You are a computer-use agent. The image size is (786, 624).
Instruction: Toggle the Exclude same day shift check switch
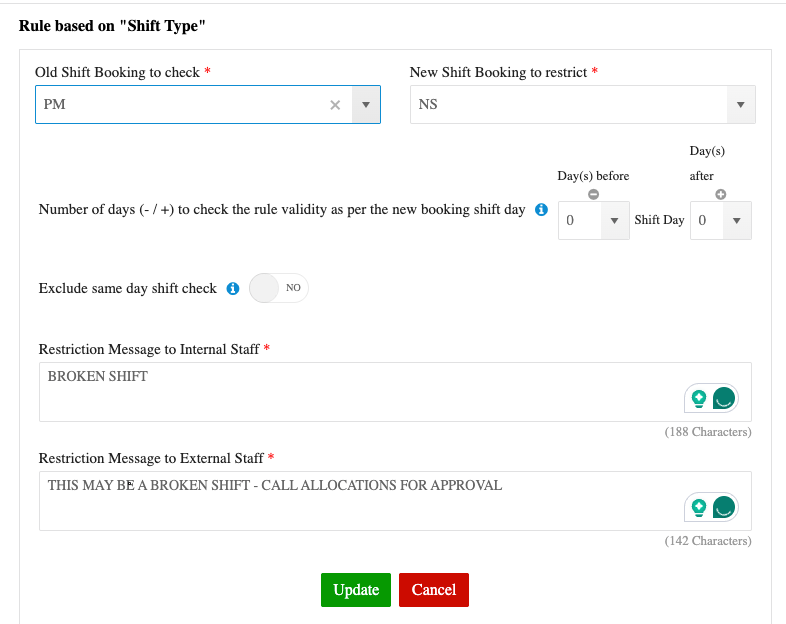pyautogui.click(x=278, y=288)
